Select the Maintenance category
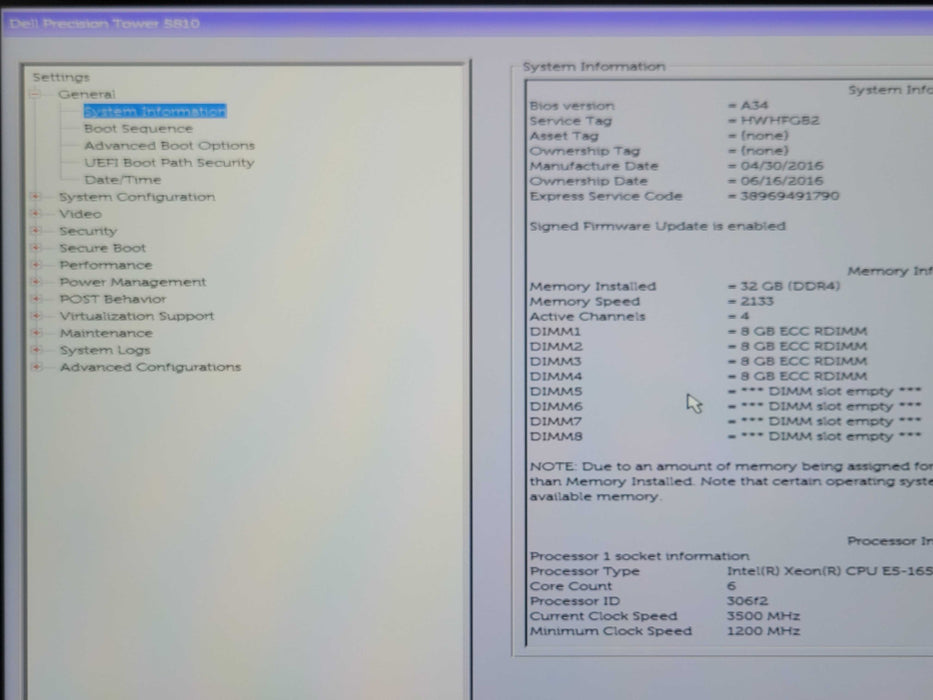The width and height of the screenshot is (933, 700). pos(106,333)
